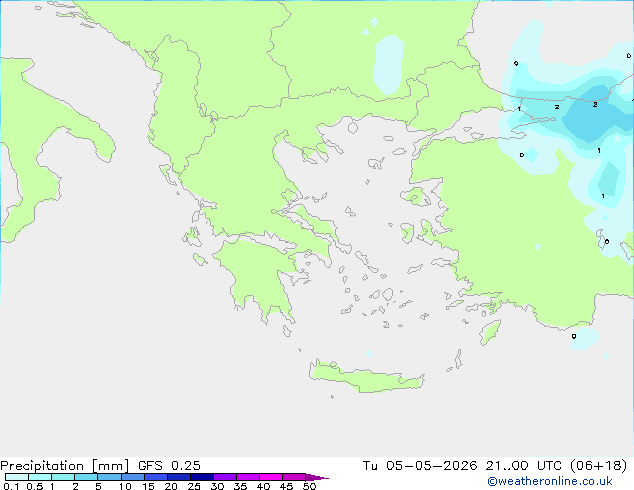Click the 45–50 mm legend swatch

pyautogui.click(x=294, y=477)
